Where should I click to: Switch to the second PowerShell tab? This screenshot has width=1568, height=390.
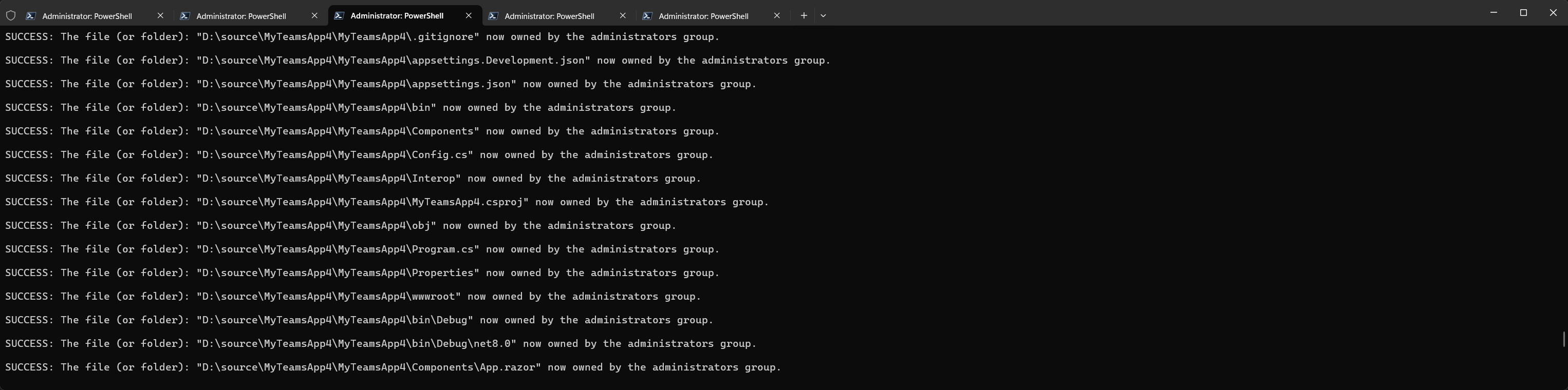point(241,16)
